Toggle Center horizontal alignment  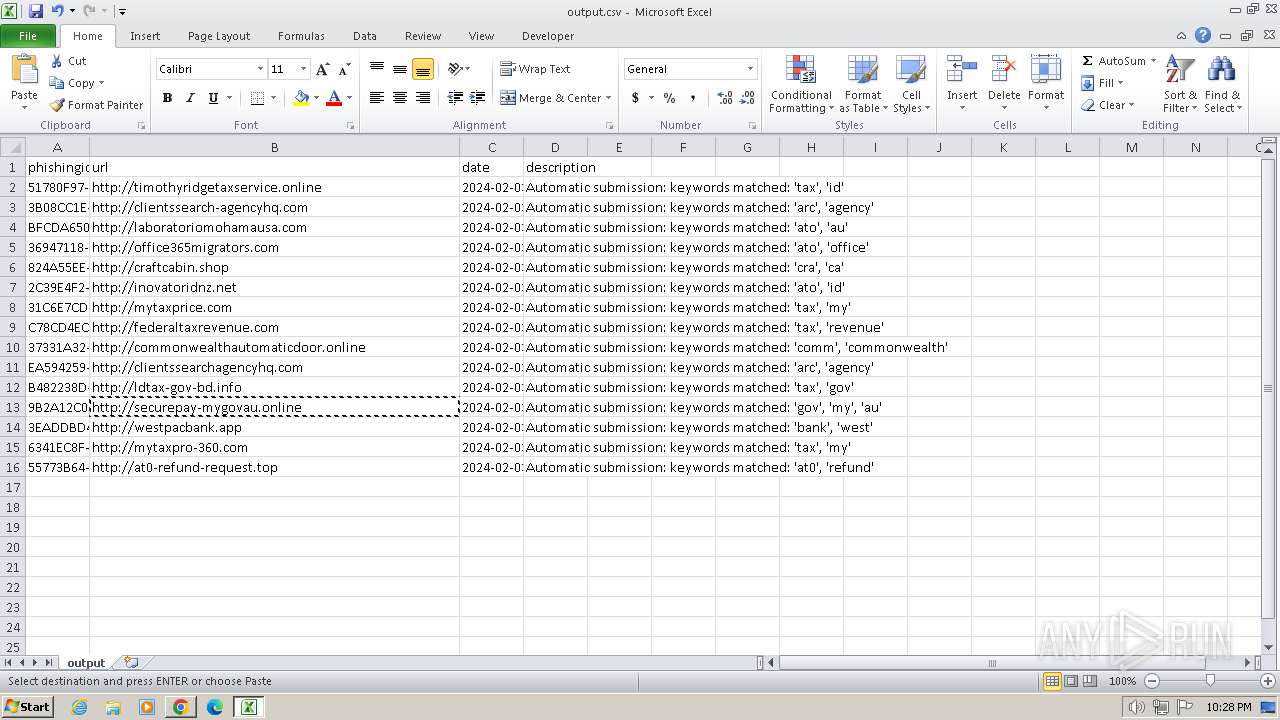[400, 98]
